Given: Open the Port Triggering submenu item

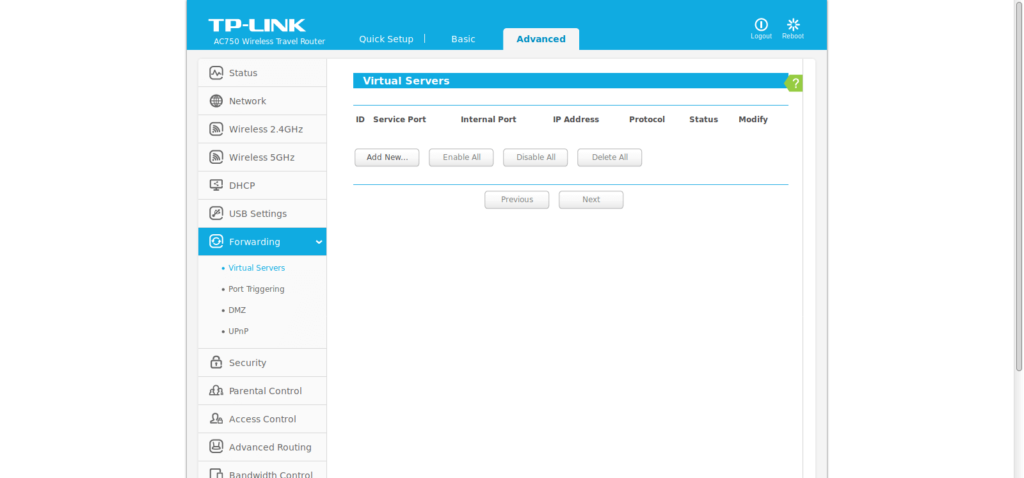Looking at the screenshot, I should pyautogui.click(x=256, y=289).
